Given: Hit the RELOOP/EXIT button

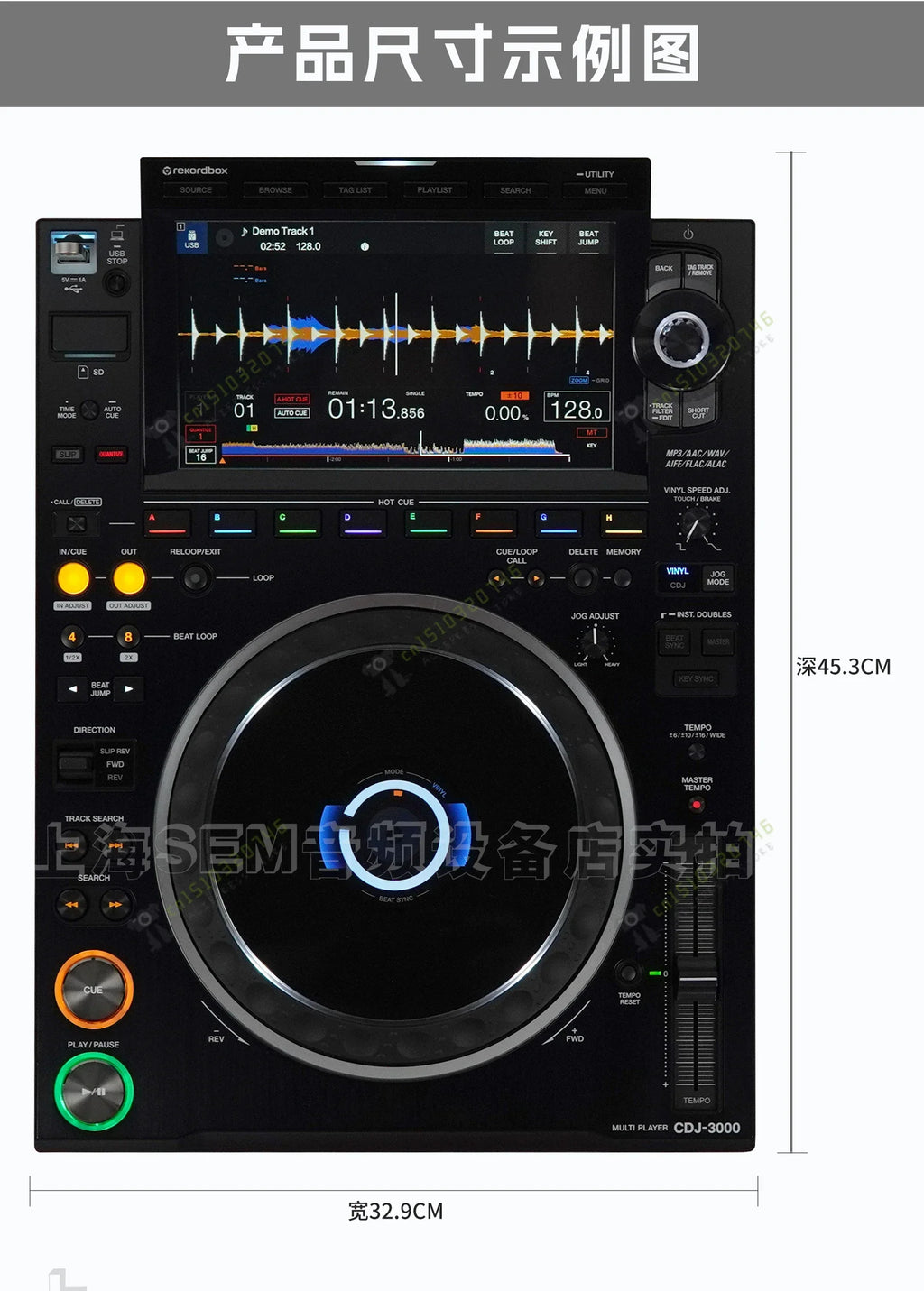Looking at the screenshot, I should coord(195,578).
